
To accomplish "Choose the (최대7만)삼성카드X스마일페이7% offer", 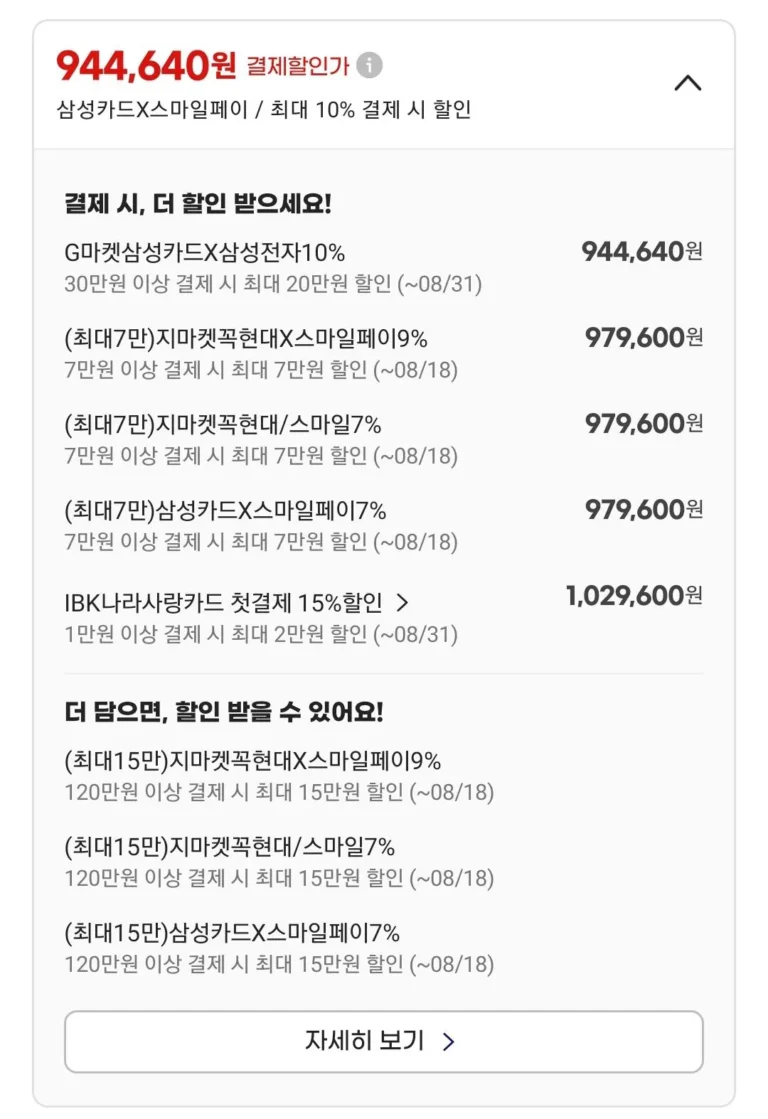I will [x=383, y=526].
